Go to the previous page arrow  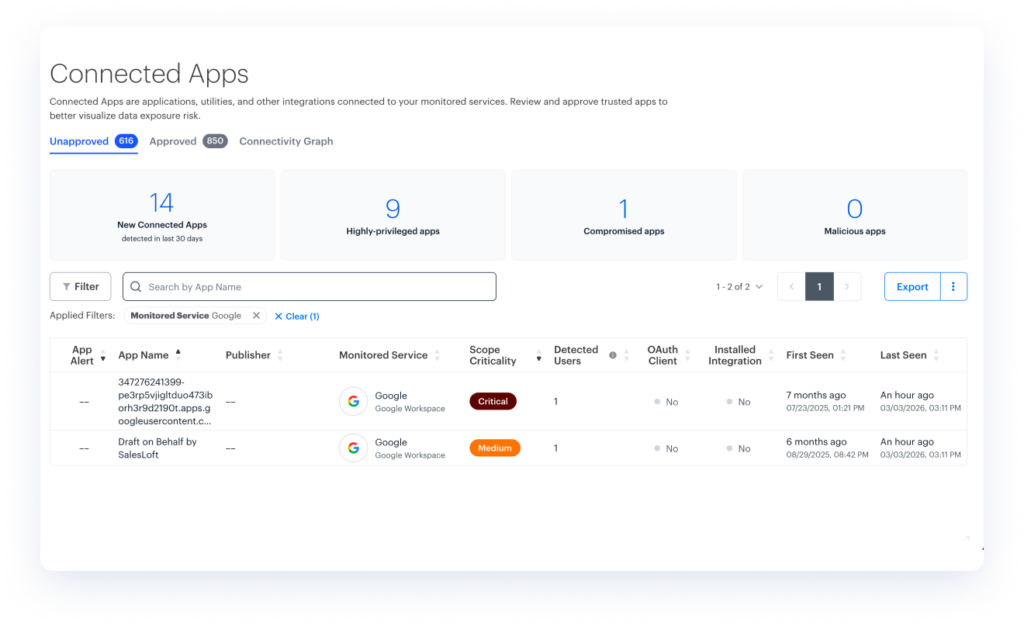click(x=791, y=287)
